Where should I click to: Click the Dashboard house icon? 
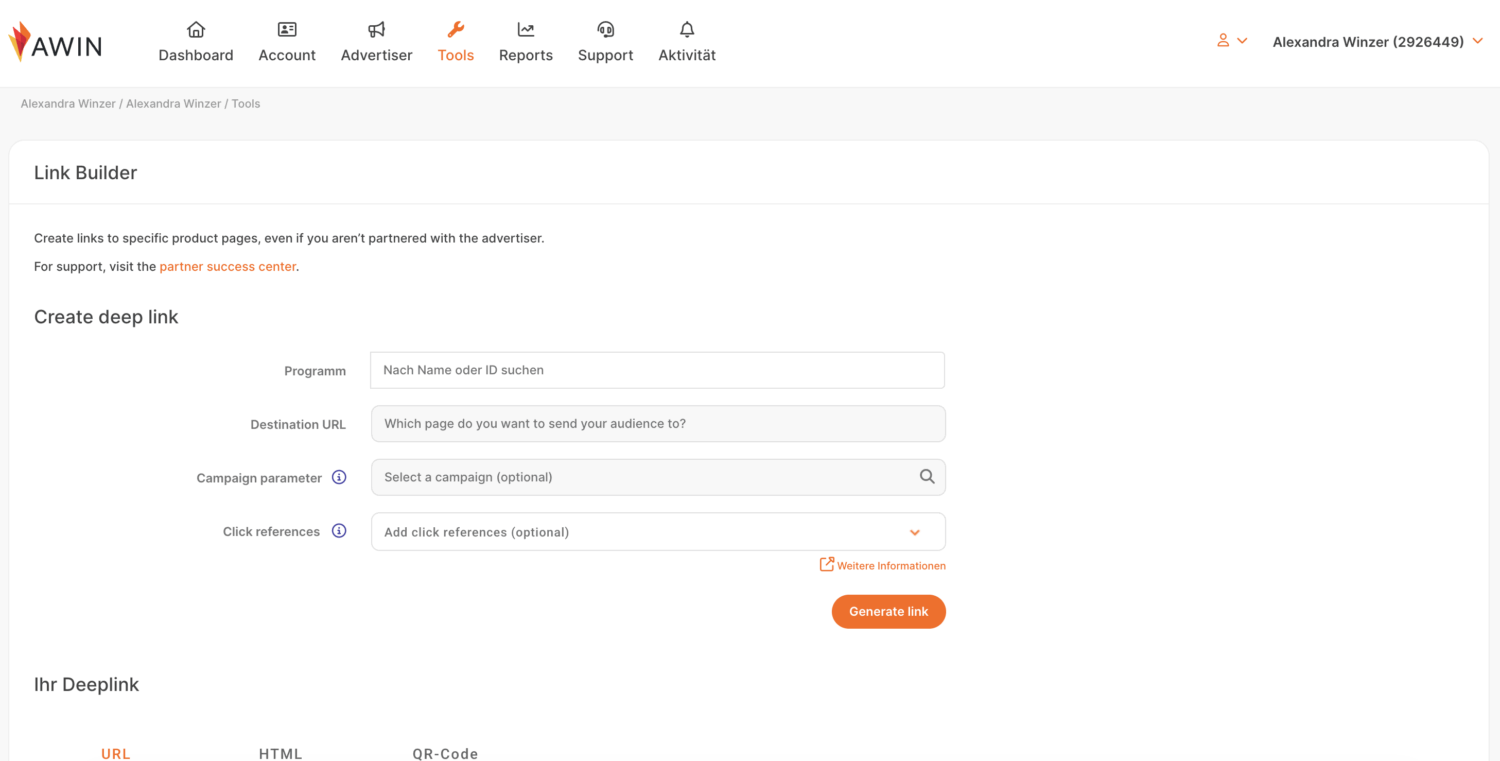(196, 29)
